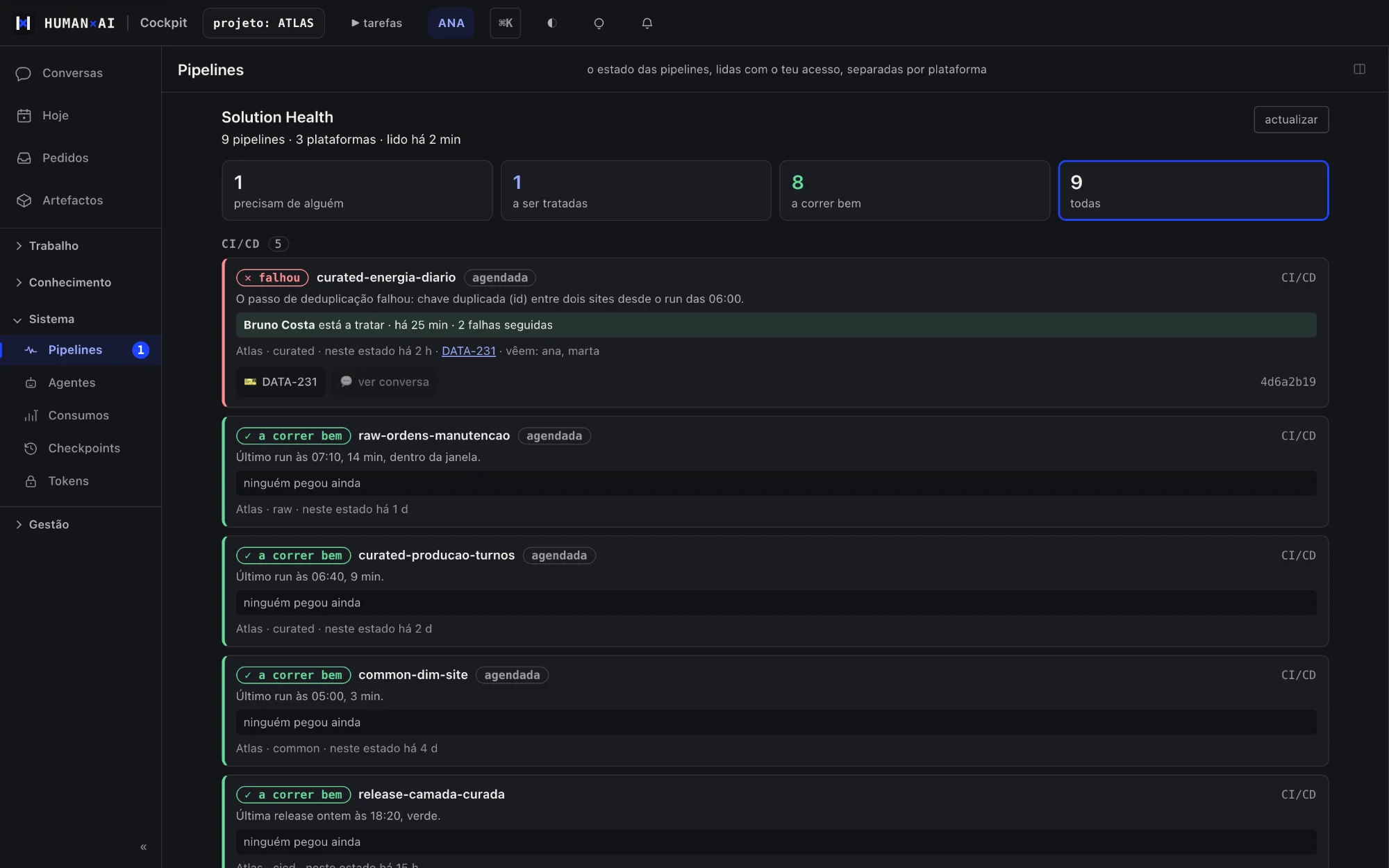Click commit hash 4d6a2b19
The width and height of the screenshot is (1389, 868).
point(1288,382)
